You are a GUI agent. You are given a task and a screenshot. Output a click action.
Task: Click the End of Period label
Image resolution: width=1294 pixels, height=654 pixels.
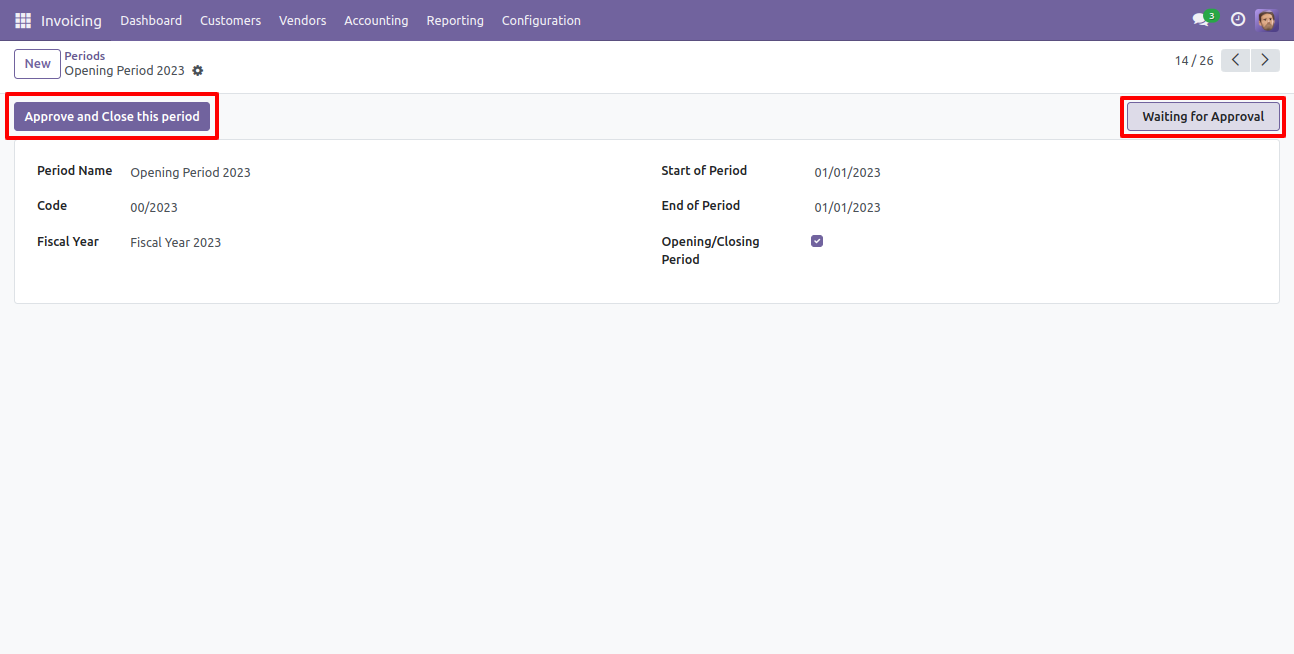click(x=701, y=206)
